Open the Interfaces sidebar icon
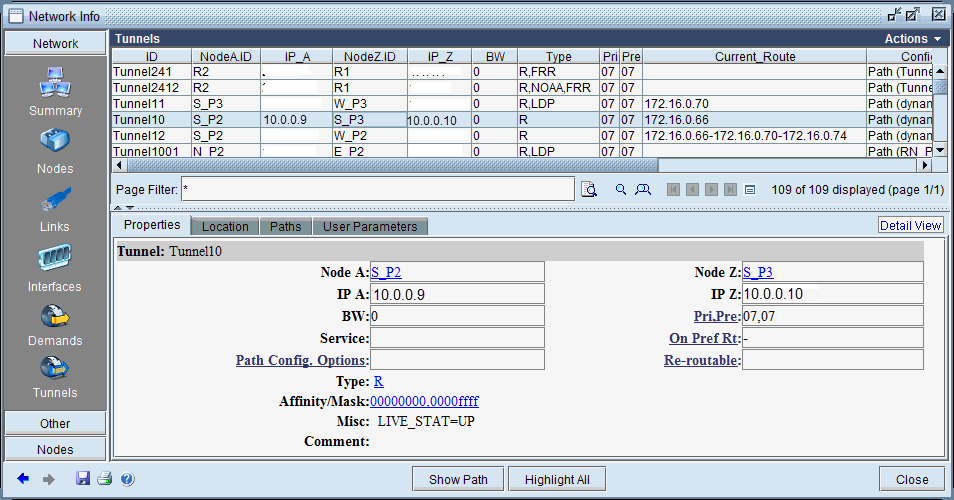Viewport: 954px width, 500px height. tap(55, 259)
